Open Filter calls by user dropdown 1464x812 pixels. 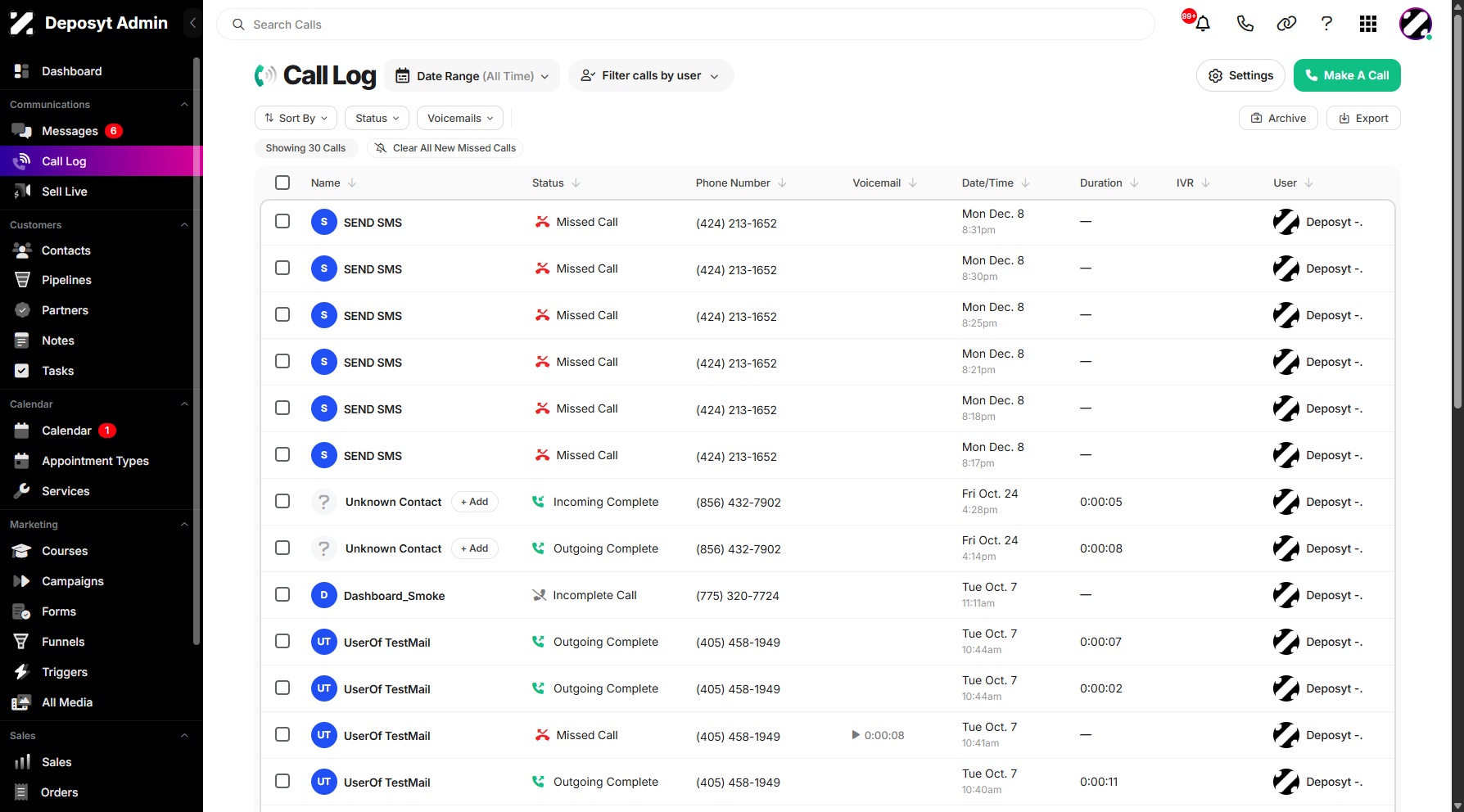click(651, 75)
